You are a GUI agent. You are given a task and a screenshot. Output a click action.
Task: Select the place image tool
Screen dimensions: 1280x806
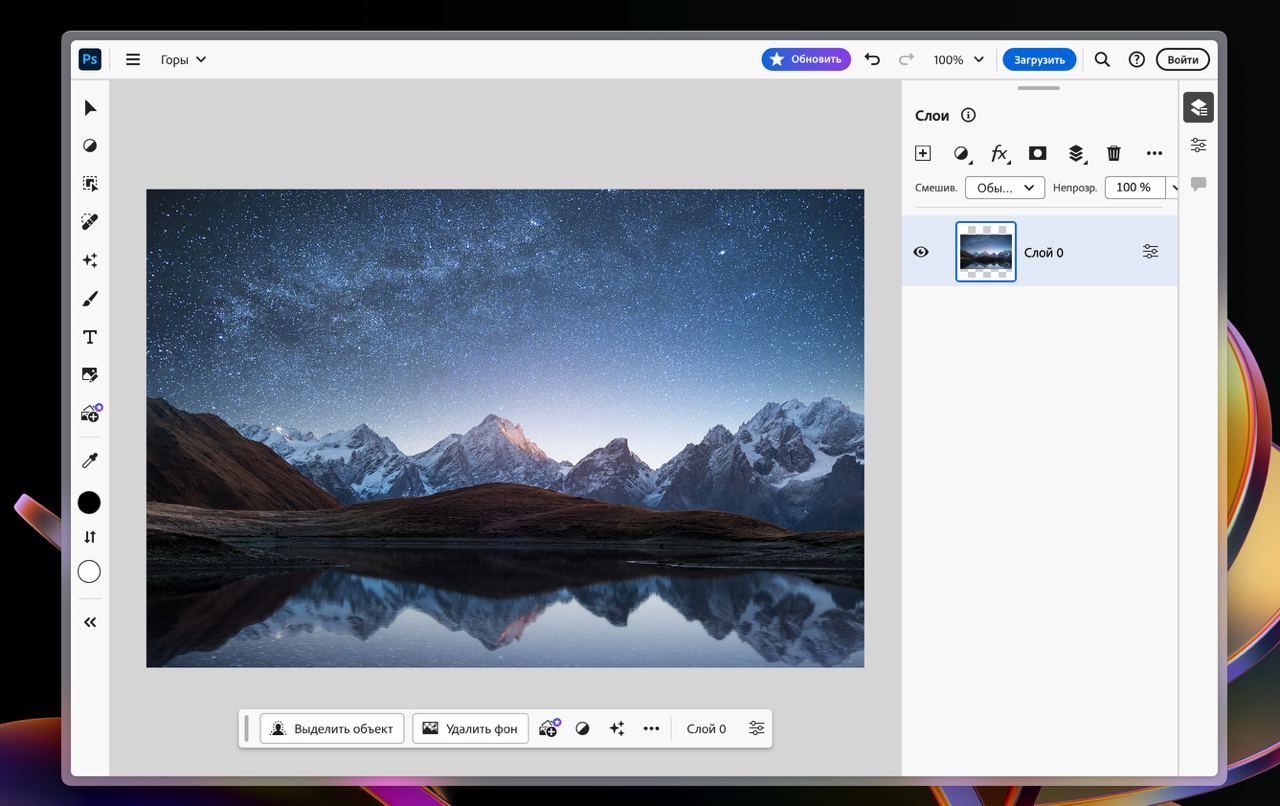pos(90,375)
